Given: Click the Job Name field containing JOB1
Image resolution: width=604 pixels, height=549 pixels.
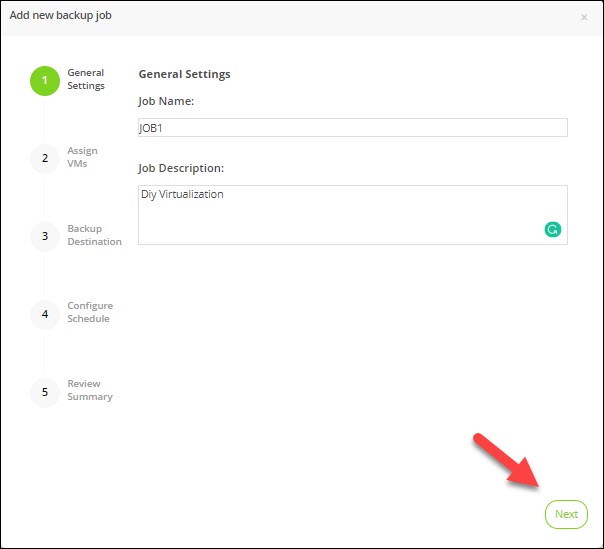Looking at the screenshot, I should 352,127.
